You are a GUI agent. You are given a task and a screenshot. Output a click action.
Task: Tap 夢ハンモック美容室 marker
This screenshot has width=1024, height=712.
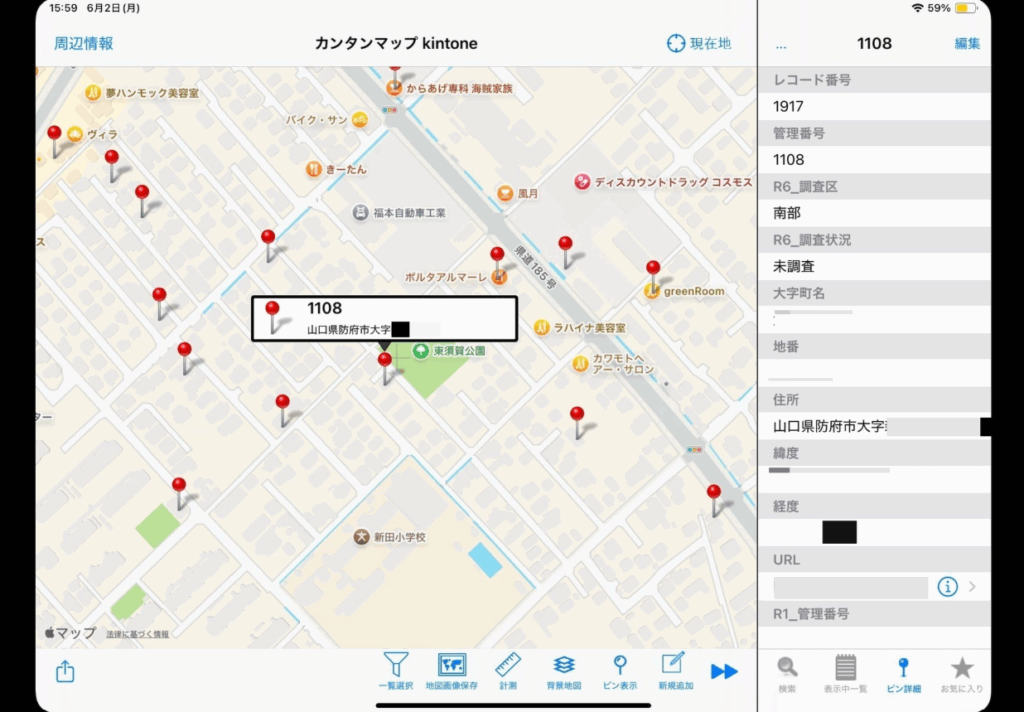pos(93,93)
